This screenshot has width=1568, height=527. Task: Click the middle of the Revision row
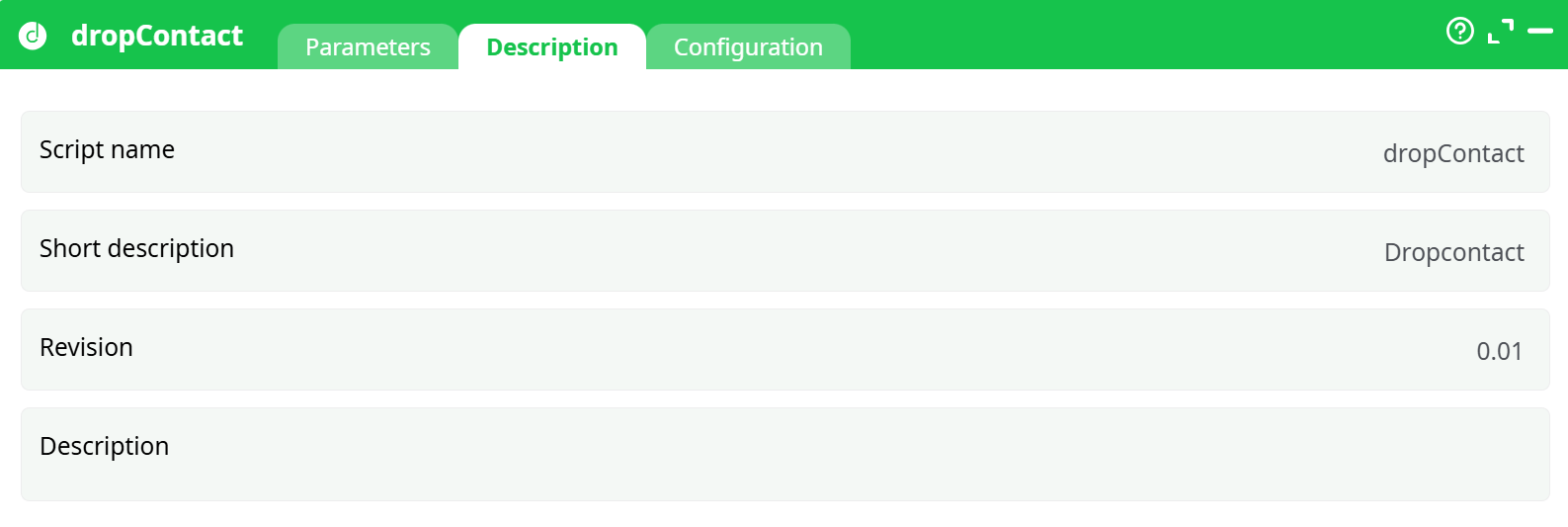click(784, 350)
